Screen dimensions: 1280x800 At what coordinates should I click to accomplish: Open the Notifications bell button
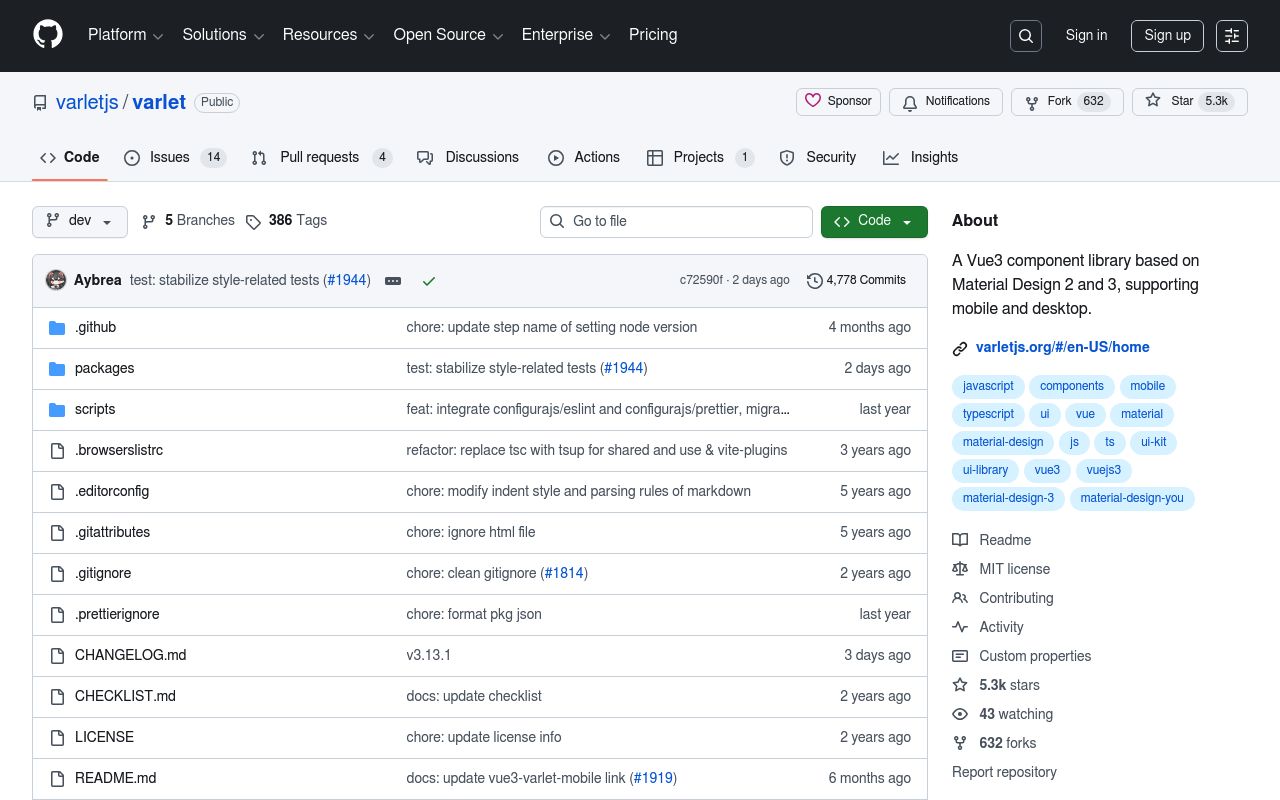click(945, 101)
